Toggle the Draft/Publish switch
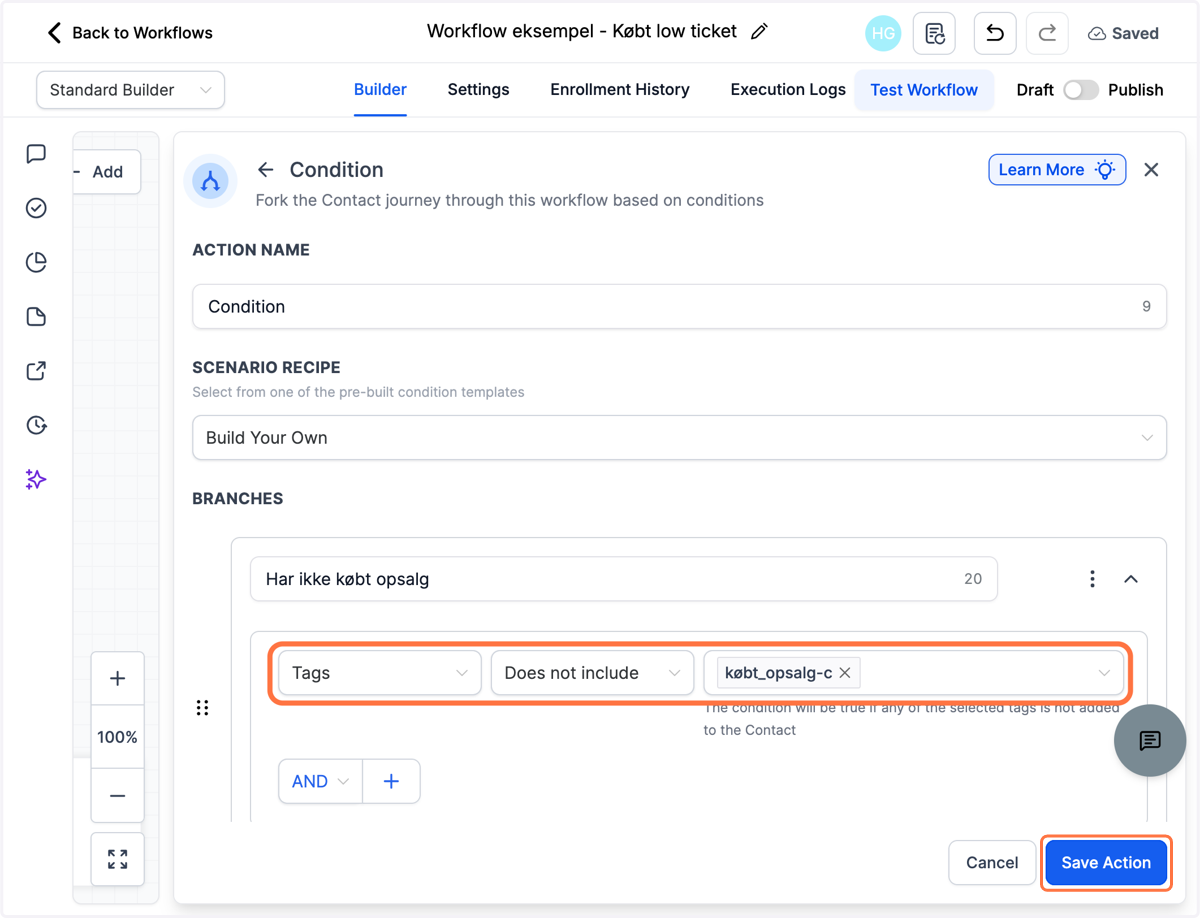 click(1080, 90)
